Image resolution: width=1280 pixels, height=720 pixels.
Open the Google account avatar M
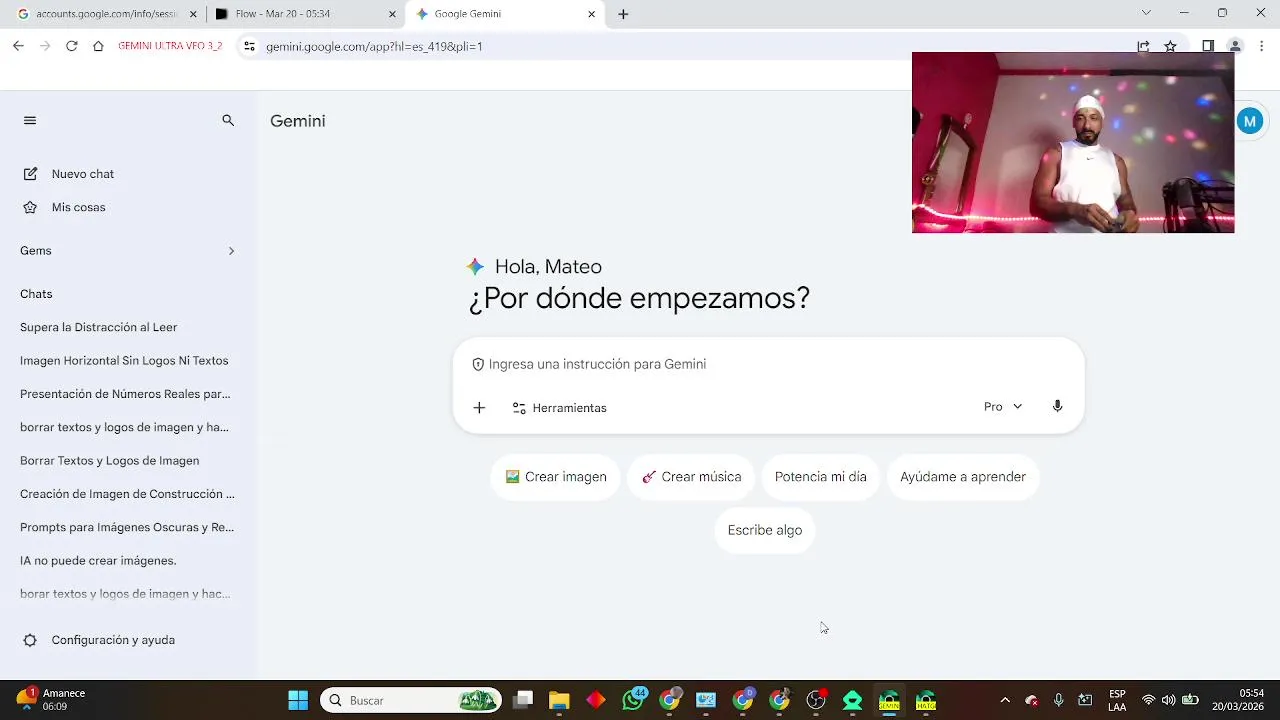[x=1250, y=122]
